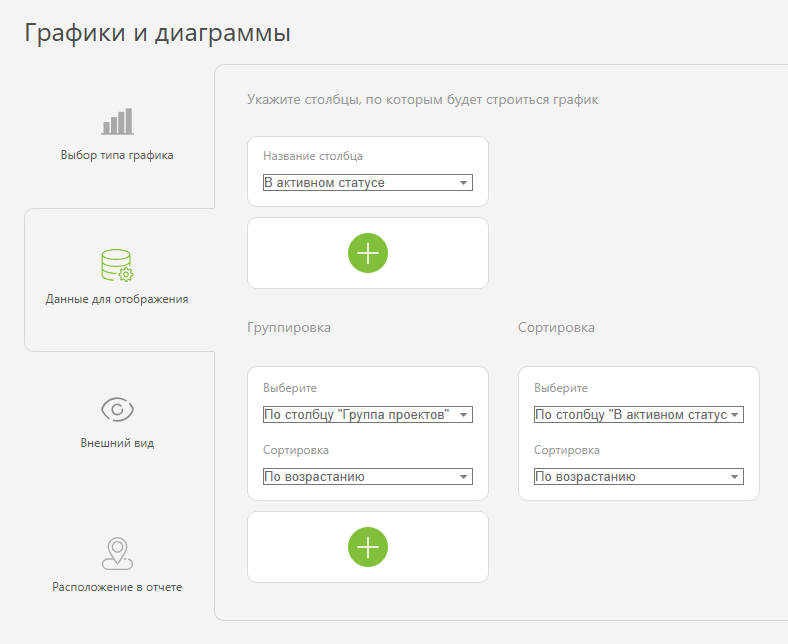The width and height of the screenshot is (788, 644).
Task: Click the "Группировка" section heading
Action: click(289, 327)
